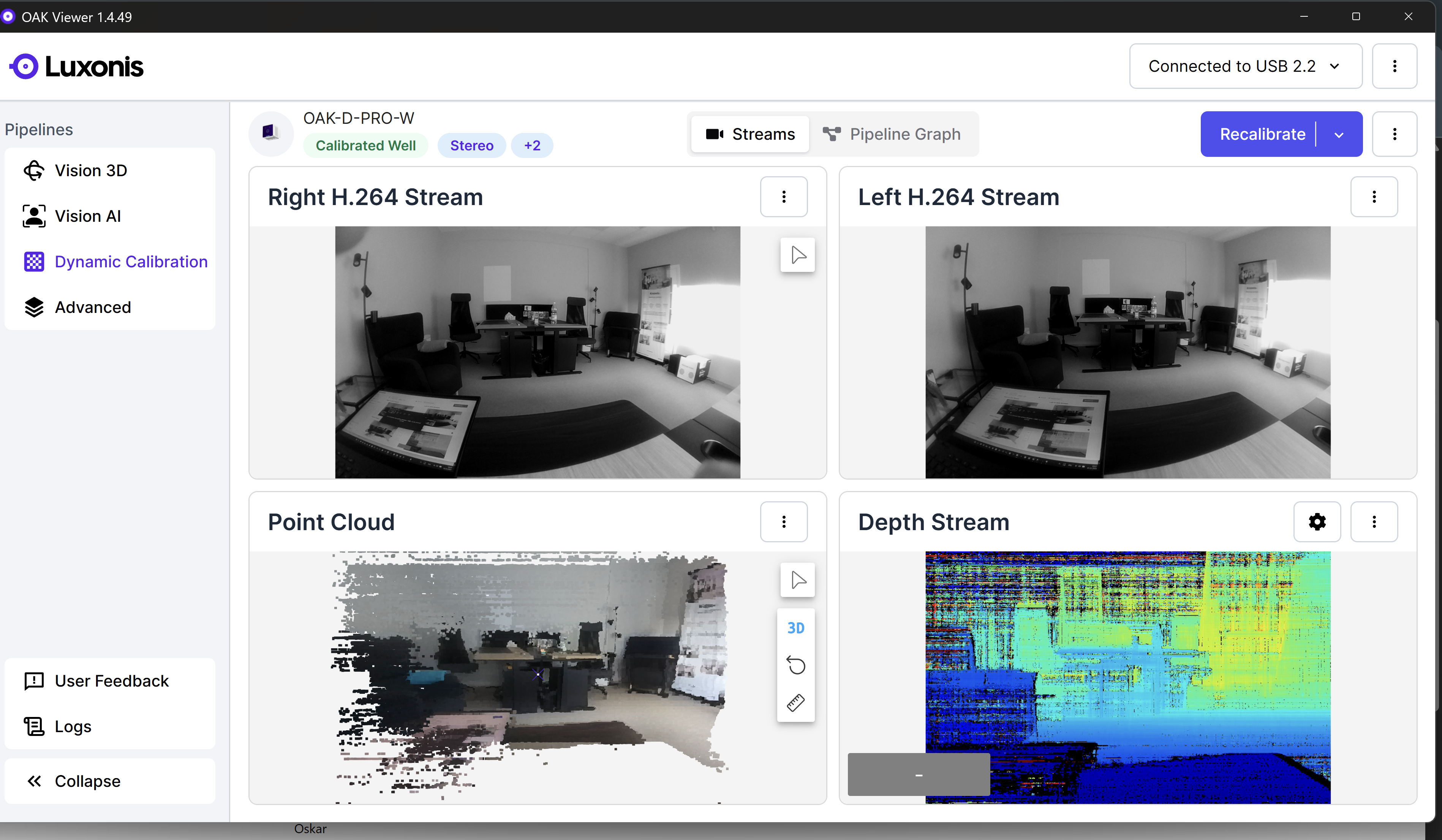Expand the +2 device tags
This screenshot has width=1442, height=840.
click(531, 145)
